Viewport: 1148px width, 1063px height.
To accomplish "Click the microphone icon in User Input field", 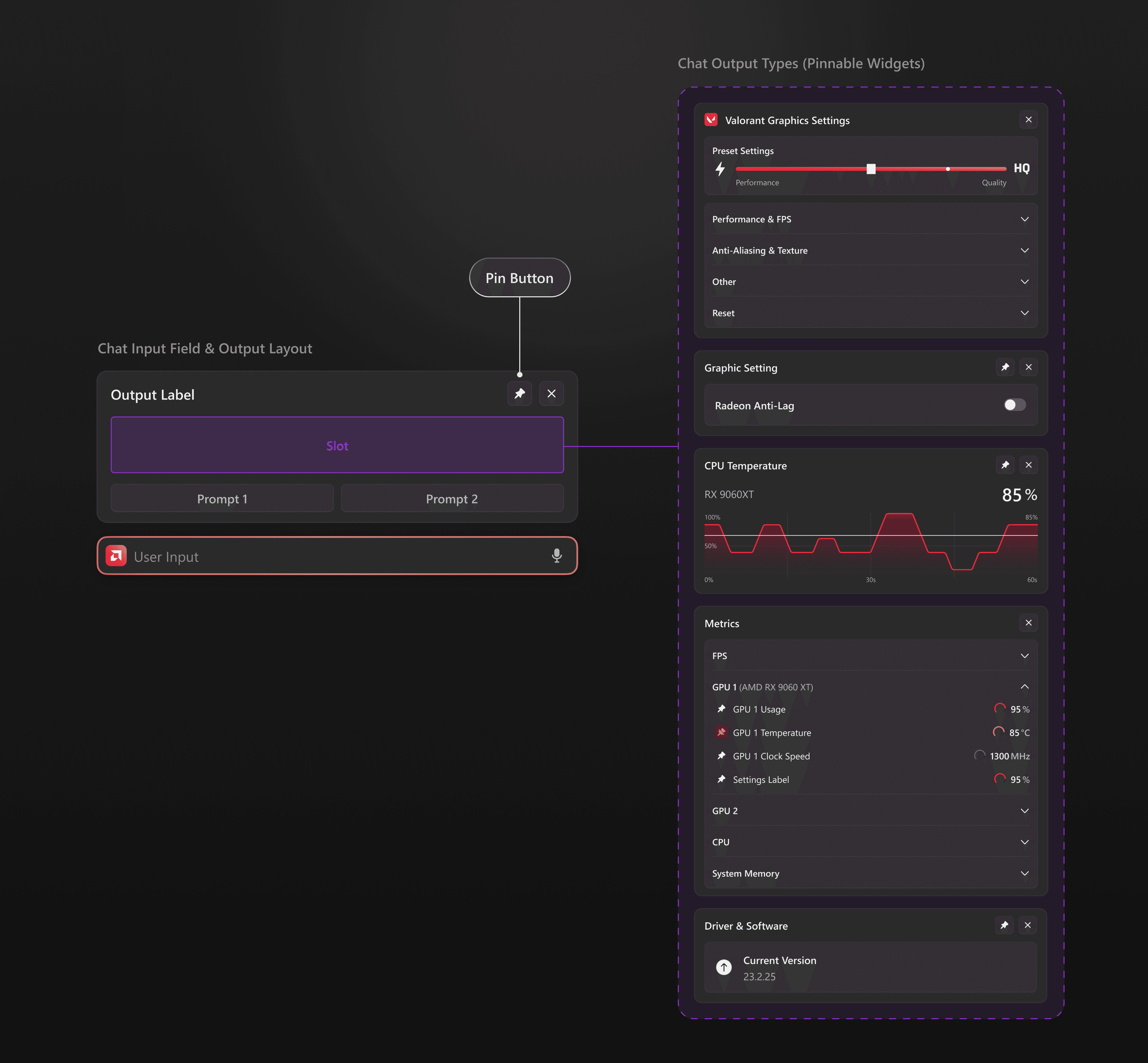I will point(556,556).
